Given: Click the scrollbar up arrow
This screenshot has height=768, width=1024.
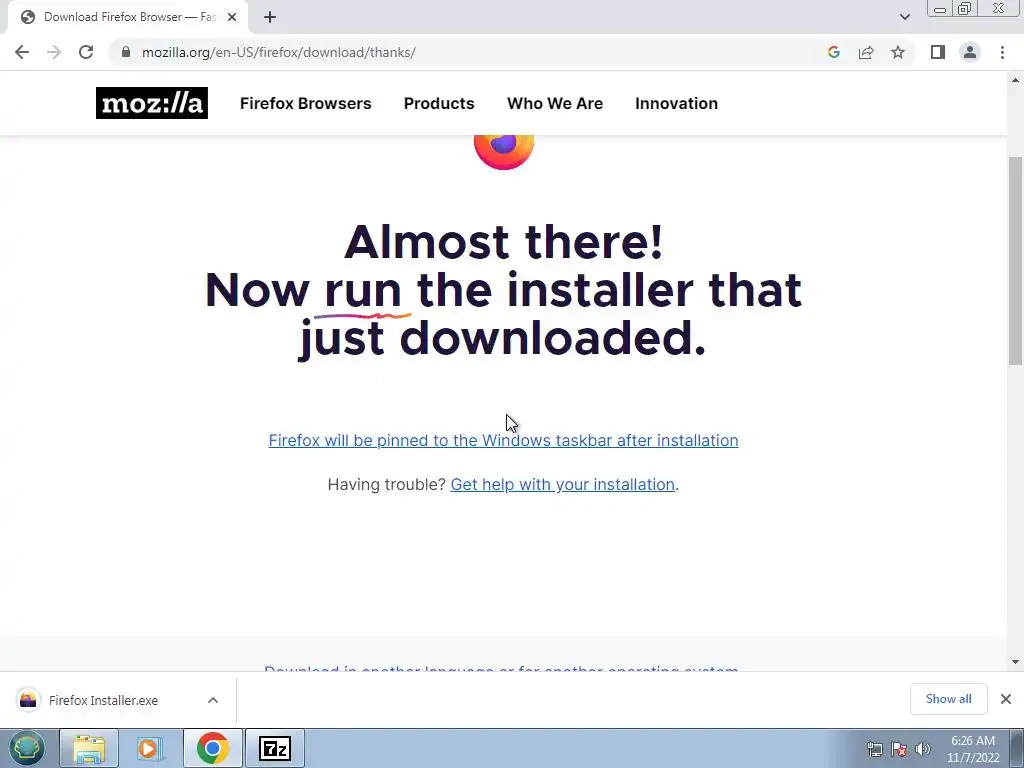Looking at the screenshot, I should tap(1016, 80).
